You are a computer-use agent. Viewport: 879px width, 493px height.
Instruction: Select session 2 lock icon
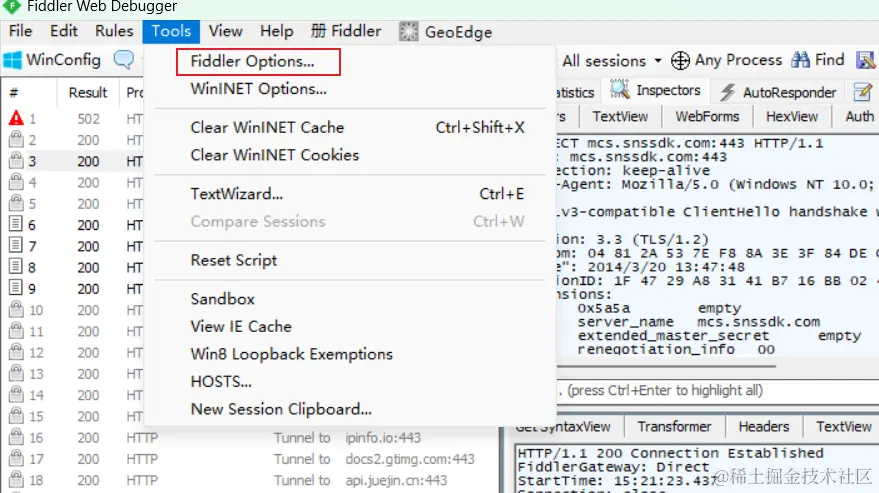point(16,139)
